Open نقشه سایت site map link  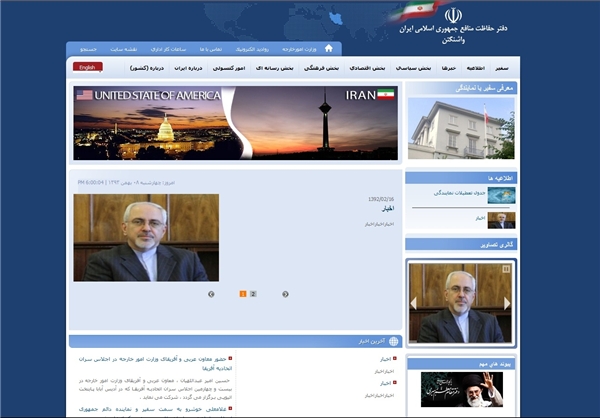tap(124, 49)
